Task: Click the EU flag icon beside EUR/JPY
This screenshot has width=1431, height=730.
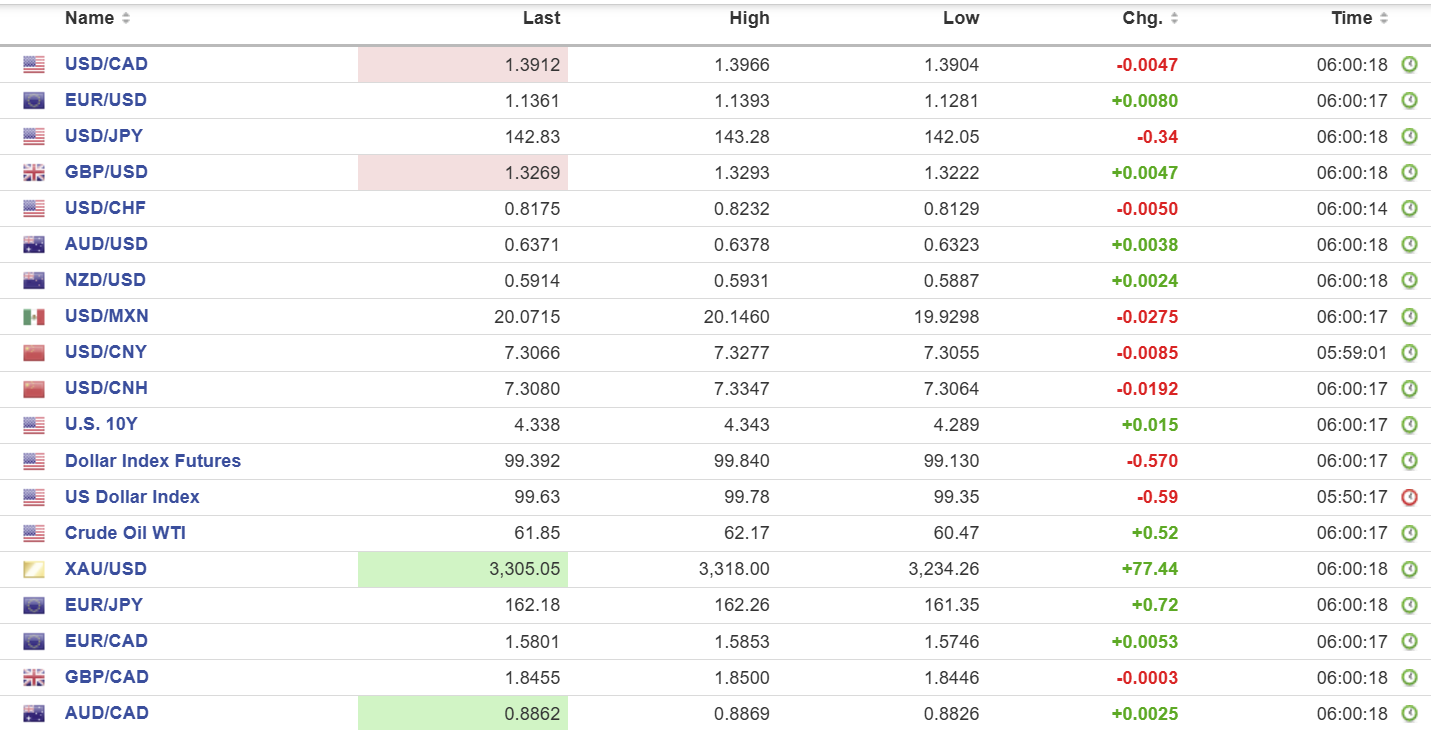Action: coord(34,605)
